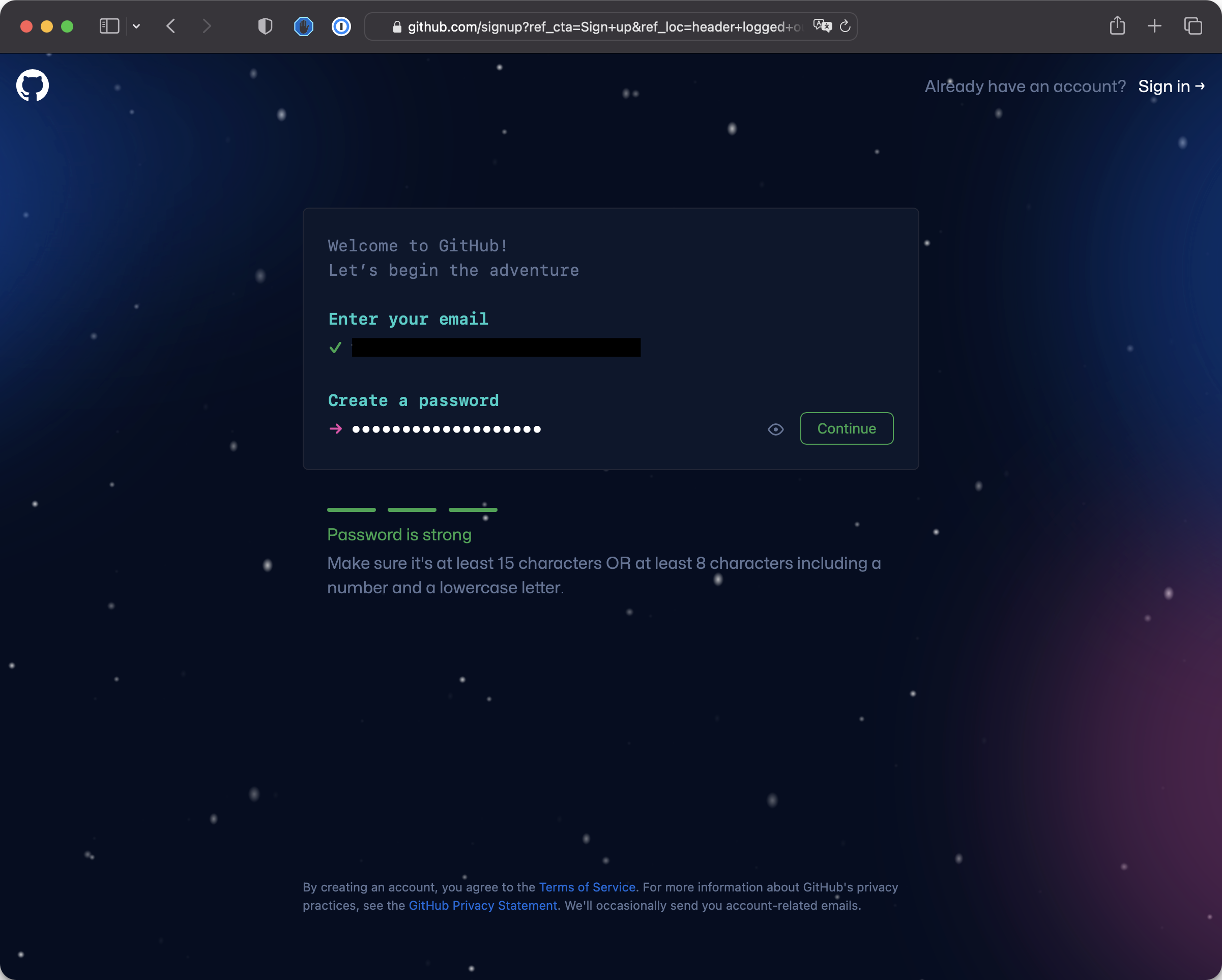Click the blue hand blocker extension icon

coord(303,26)
